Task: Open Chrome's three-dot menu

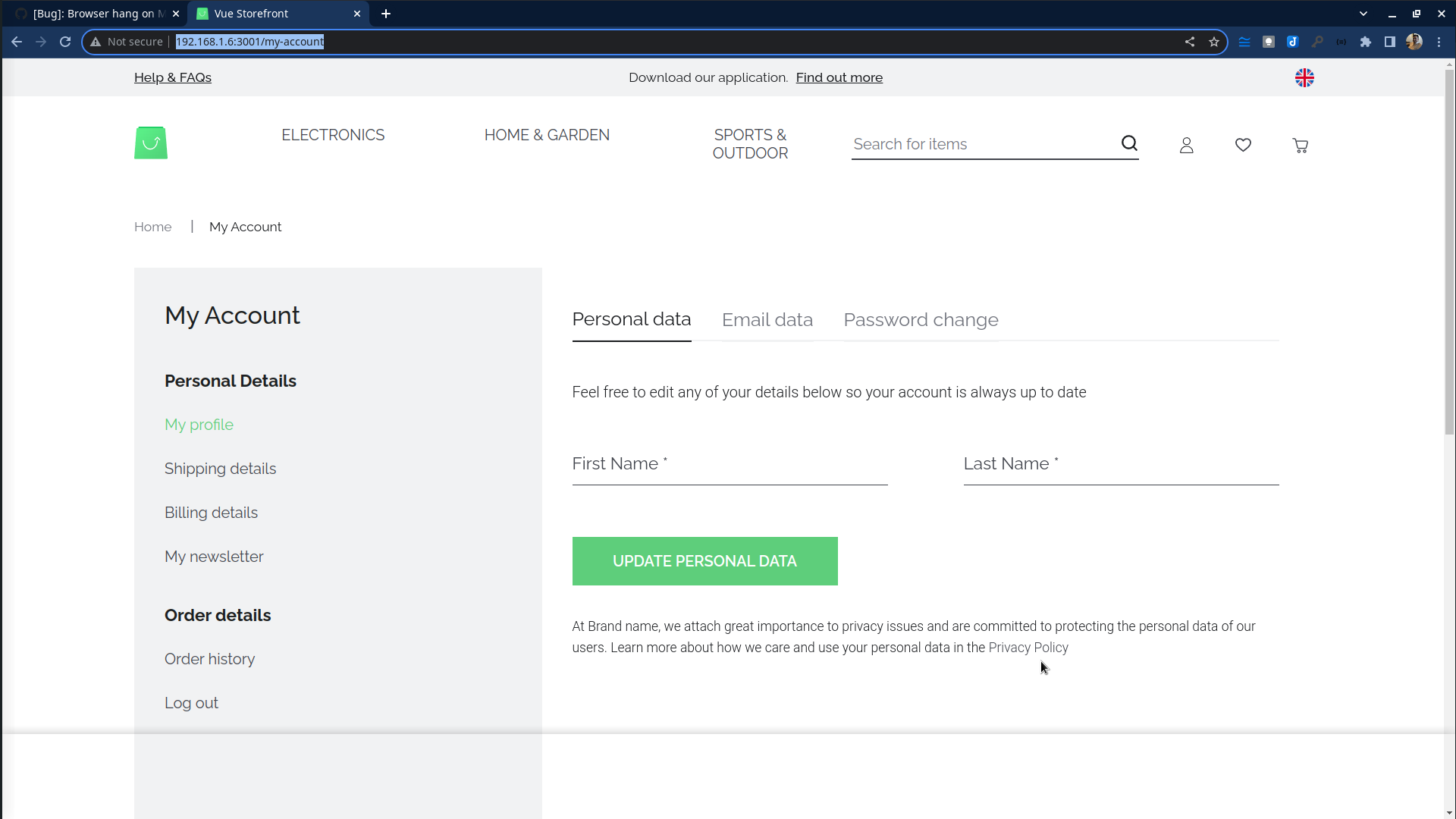Action: 1439,42
